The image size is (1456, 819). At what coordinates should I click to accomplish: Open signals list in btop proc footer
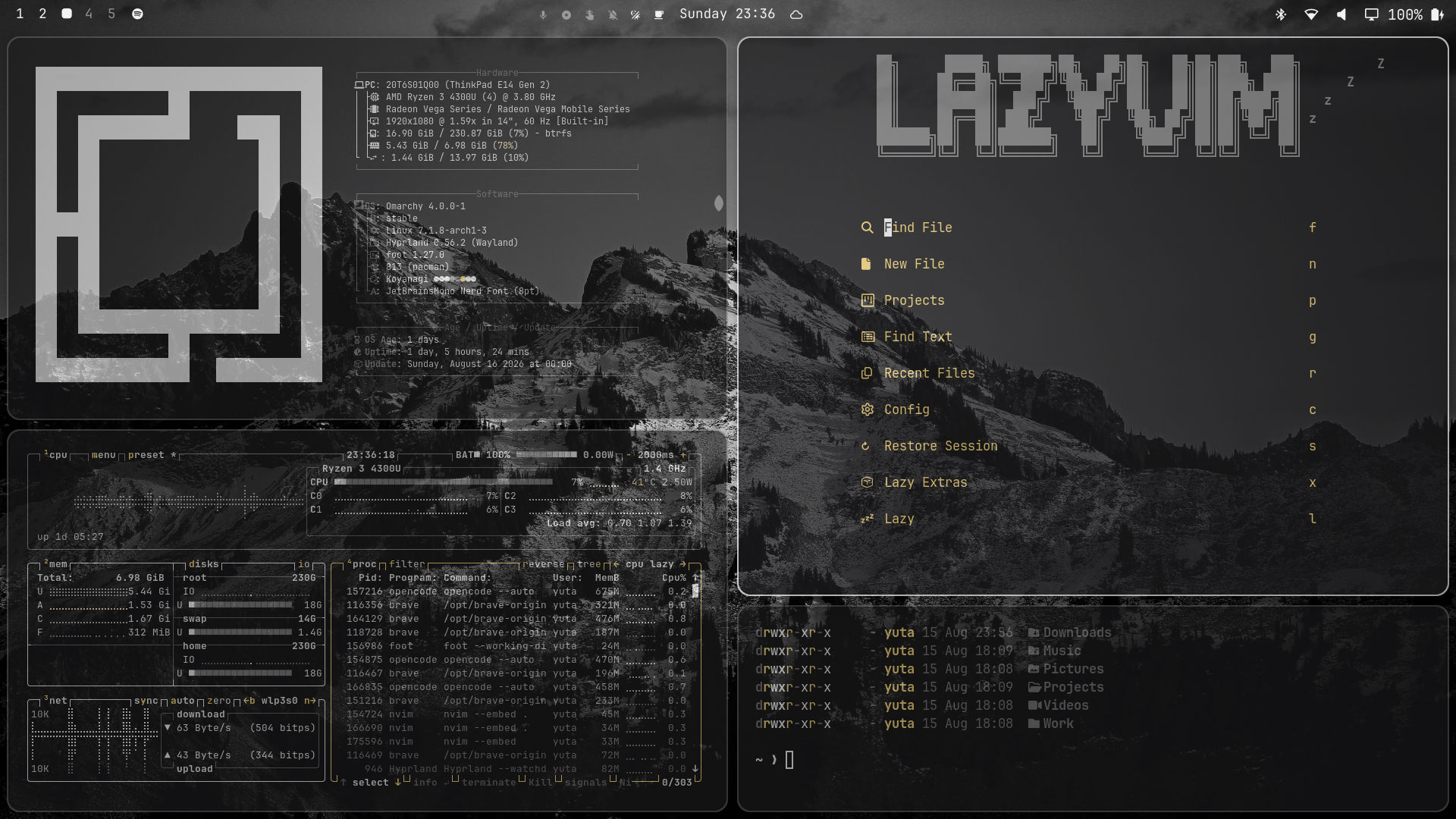(586, 783)
